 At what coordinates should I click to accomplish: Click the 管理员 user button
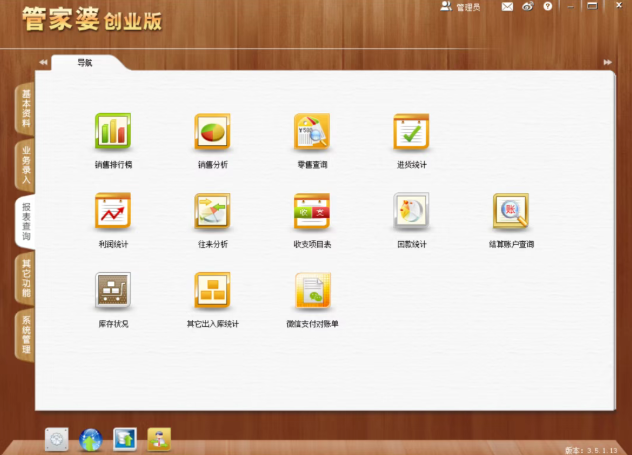[x=461, y=7]
